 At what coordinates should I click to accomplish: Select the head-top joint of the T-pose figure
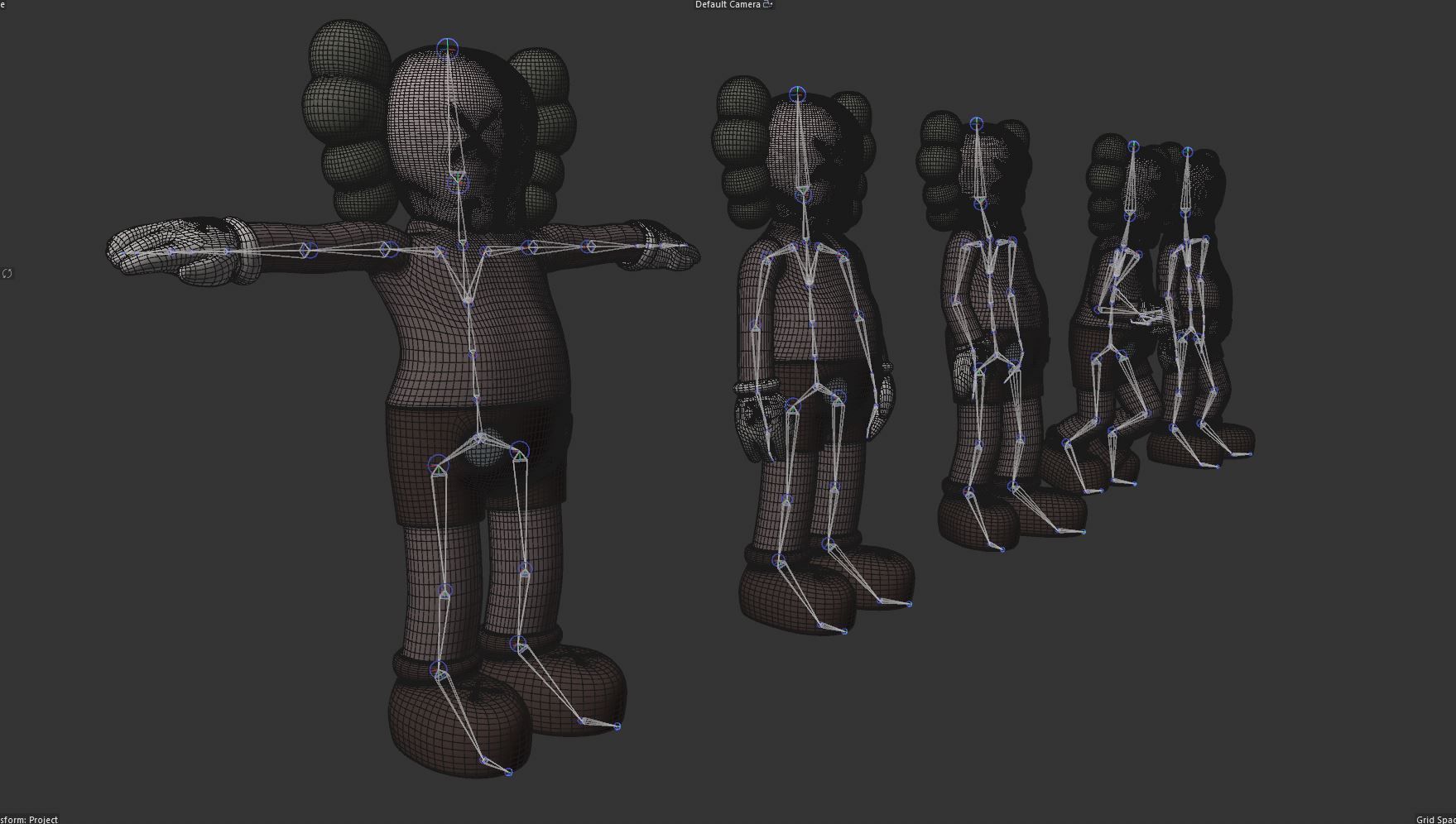pos(447,49)
